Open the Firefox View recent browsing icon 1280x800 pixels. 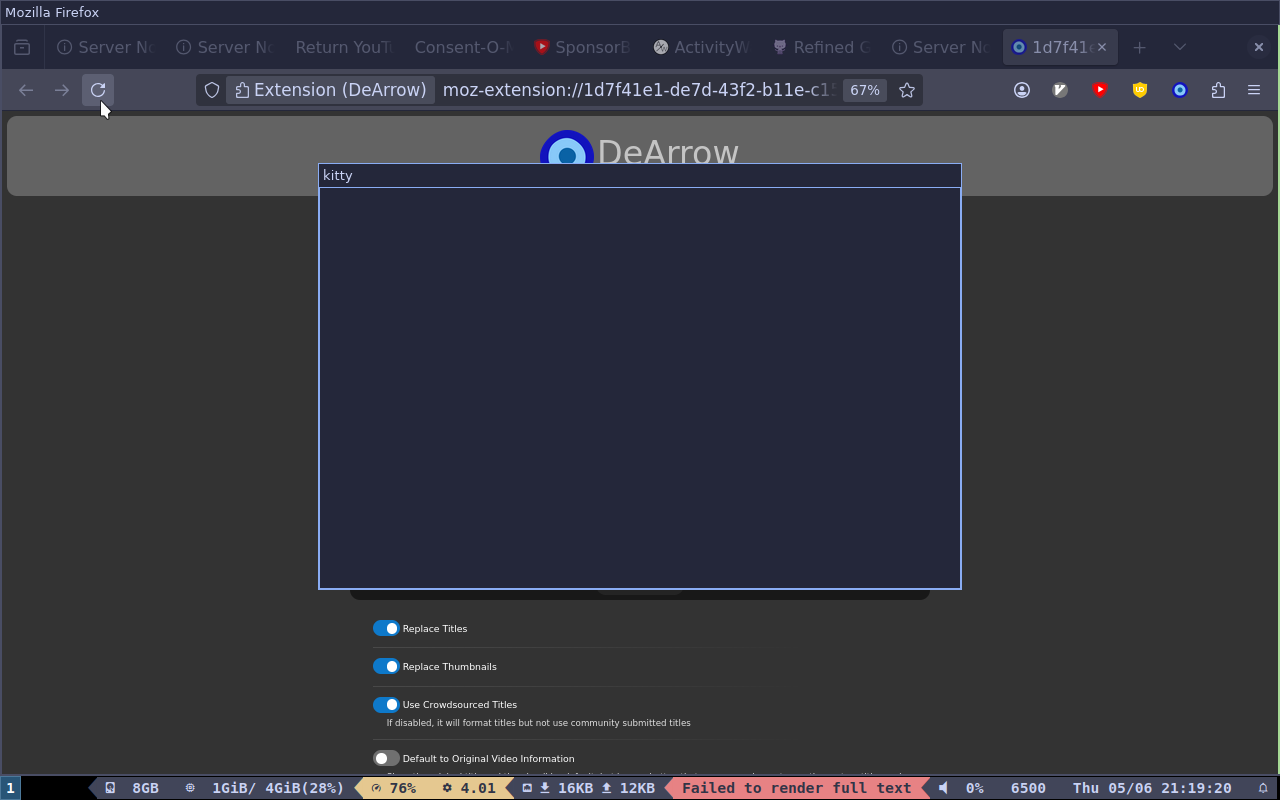pos(22,47)
